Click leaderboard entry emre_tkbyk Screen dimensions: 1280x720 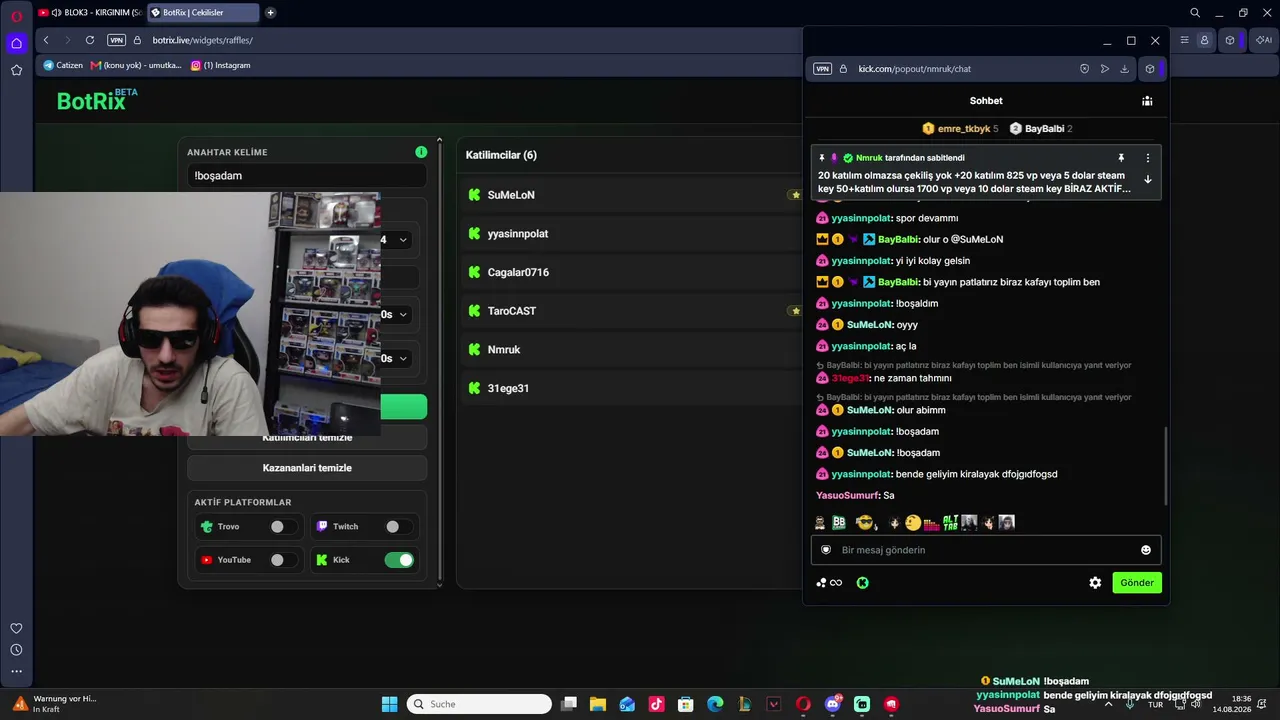click(960, 129)
